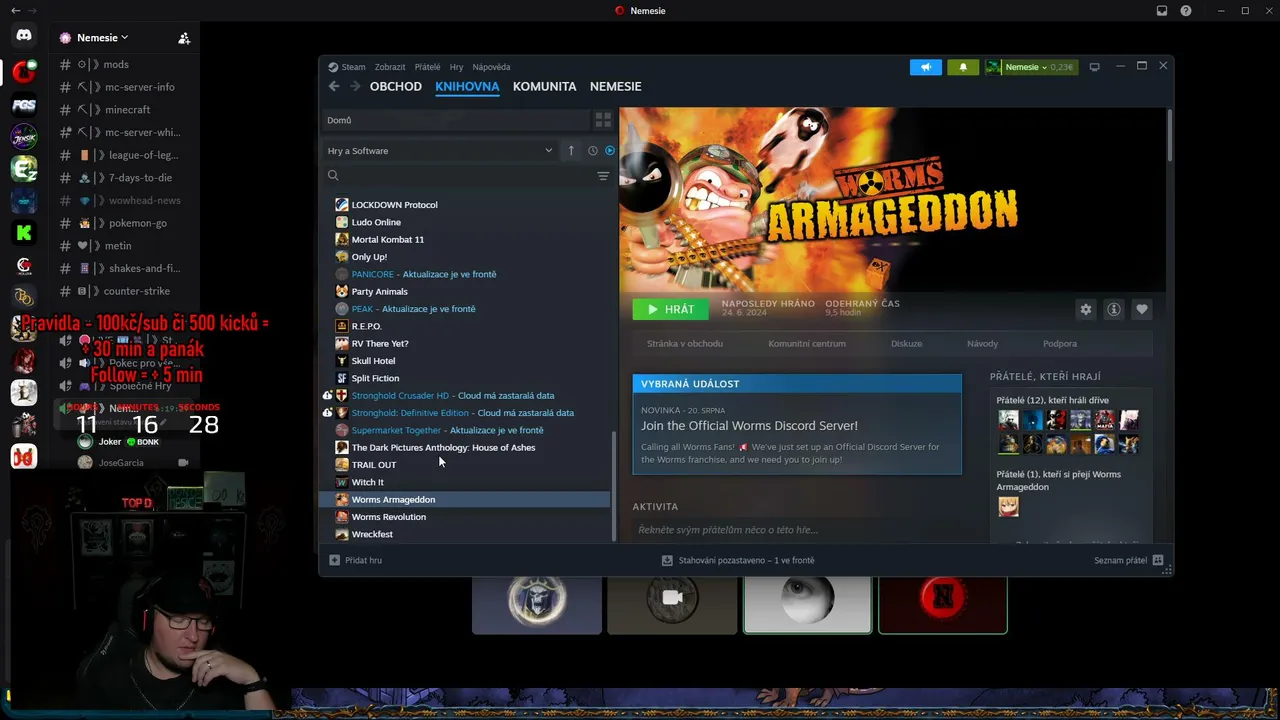Switch to the KNIHOVNA tab
Image resolution: width=1280 pixels, height=720 pixels.
tap(467, 86)
